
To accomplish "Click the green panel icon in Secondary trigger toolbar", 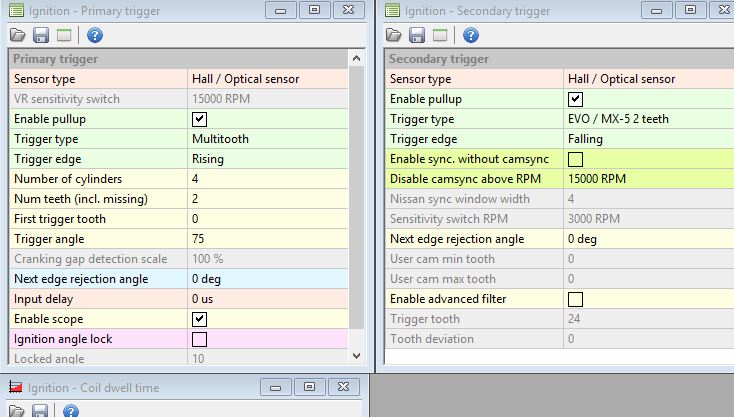I will pyautogui.click(x=440, y=35).
